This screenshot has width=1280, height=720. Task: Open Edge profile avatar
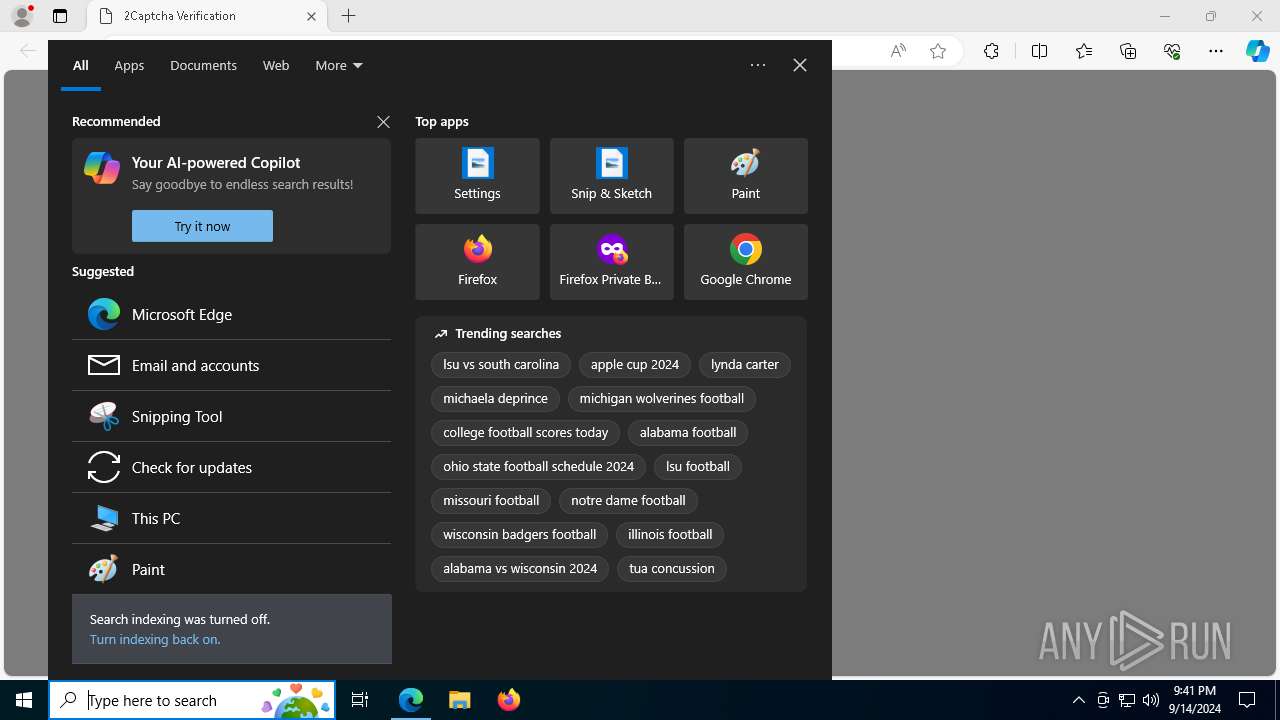(22, 16)
